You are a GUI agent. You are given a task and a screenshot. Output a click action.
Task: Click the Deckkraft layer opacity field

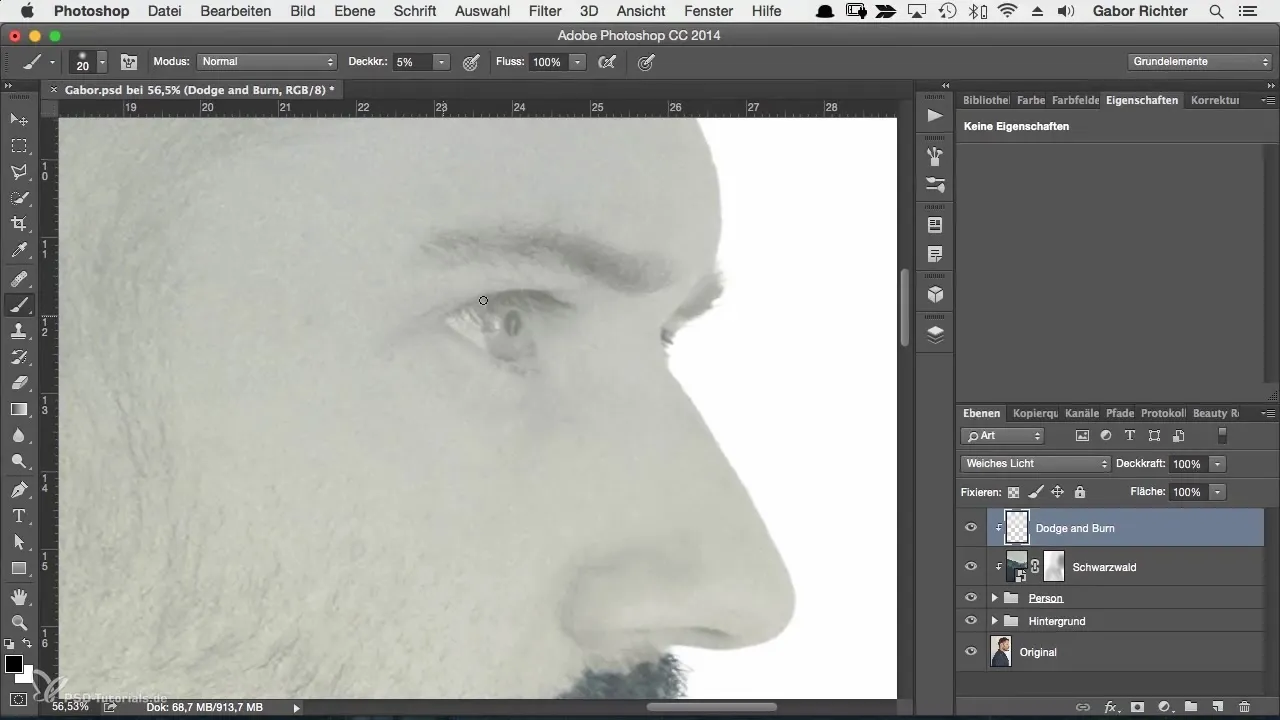coord(1187,464)
